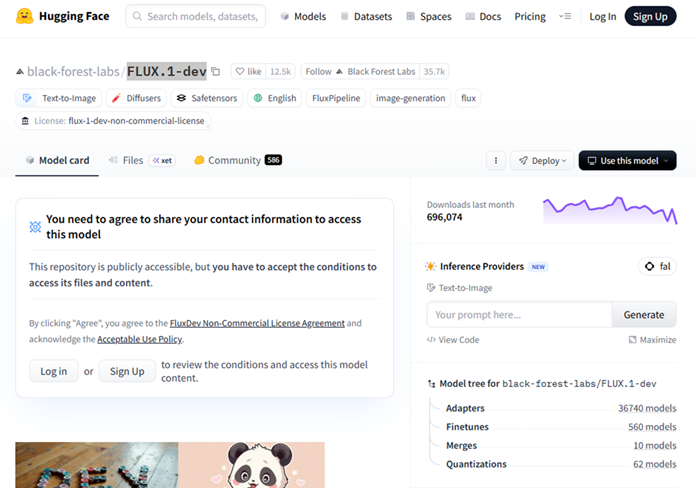View the 12.5k likes count
Screen dimensions: 700x488
click(x=280, y=71)
